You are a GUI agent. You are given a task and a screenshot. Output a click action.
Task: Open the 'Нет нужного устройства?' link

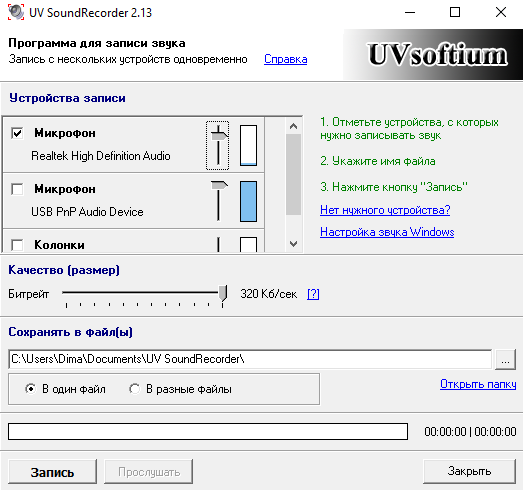[x=385, y=210]
